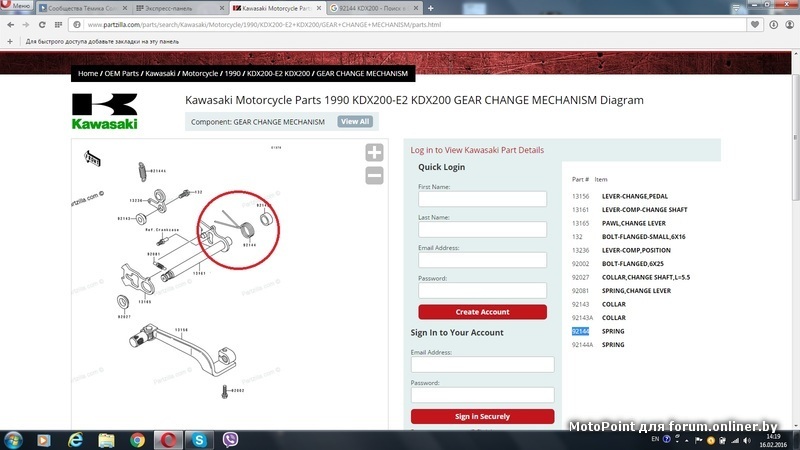The height and width of the screenshot is (450, 800).
Task: Select part 92143A COLLAR row
Action: [x=598, y=318]
